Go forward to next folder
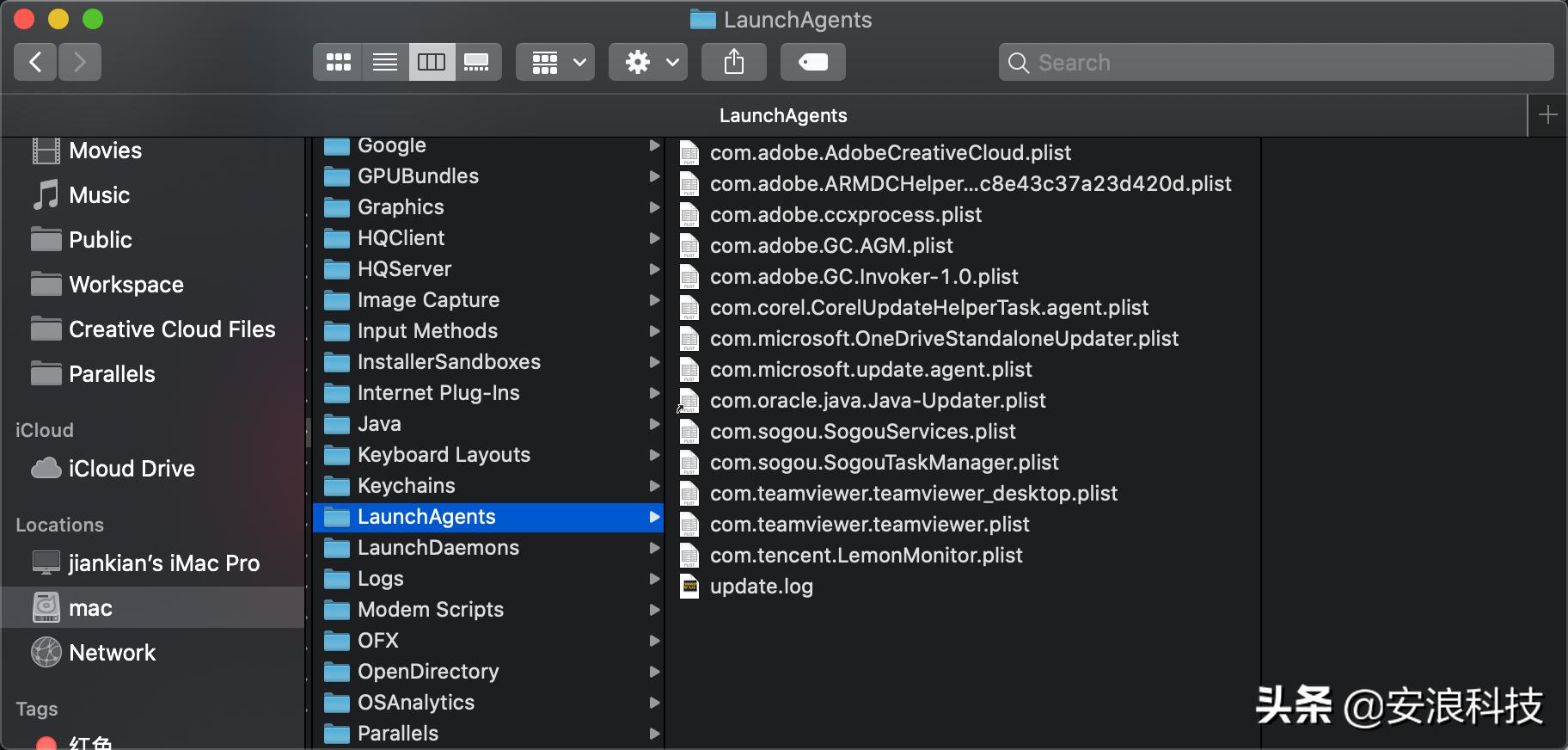1568x750 pixels. [80, 62]
